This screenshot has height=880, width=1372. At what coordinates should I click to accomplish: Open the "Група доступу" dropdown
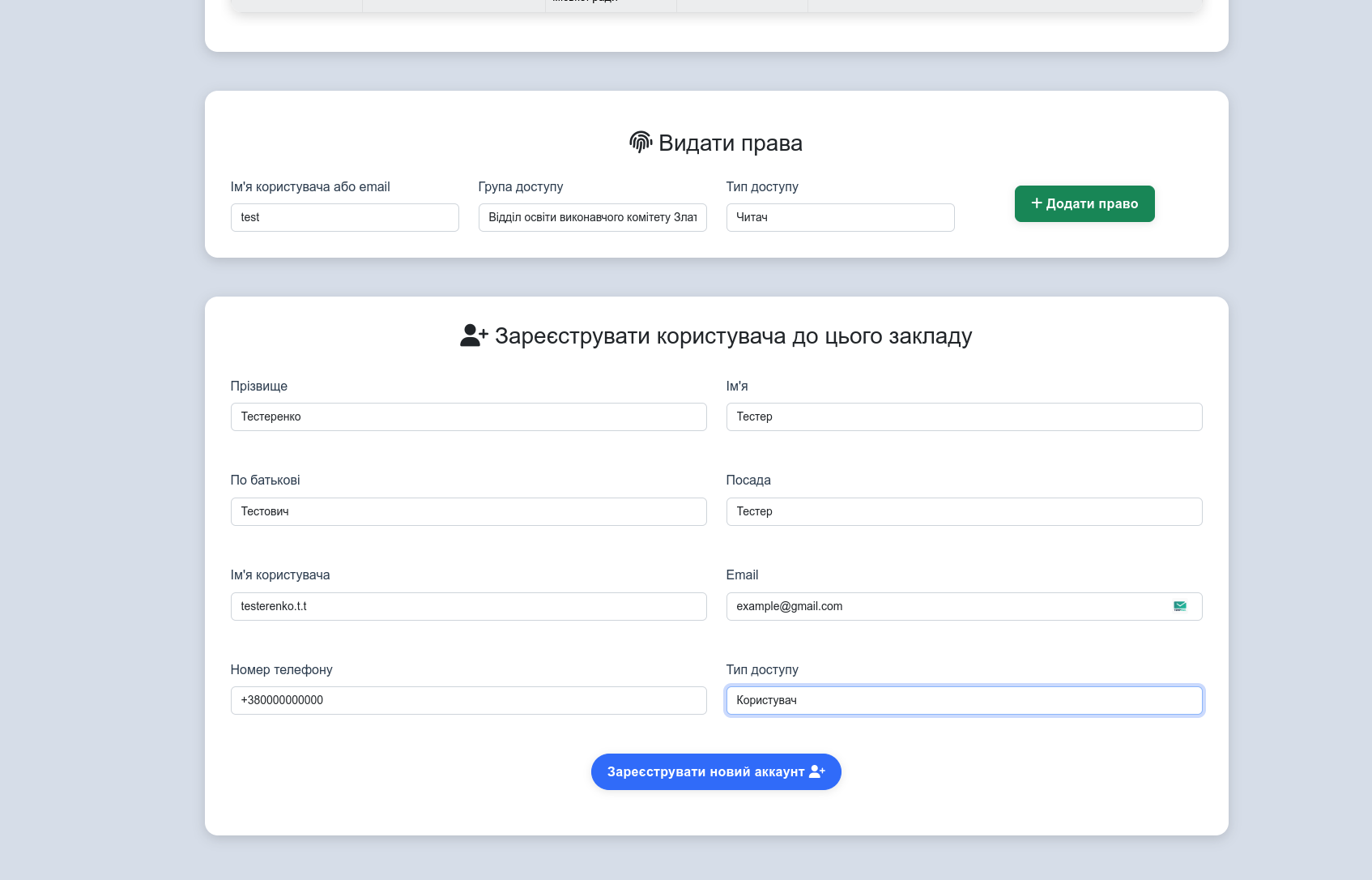pos(592,217)
